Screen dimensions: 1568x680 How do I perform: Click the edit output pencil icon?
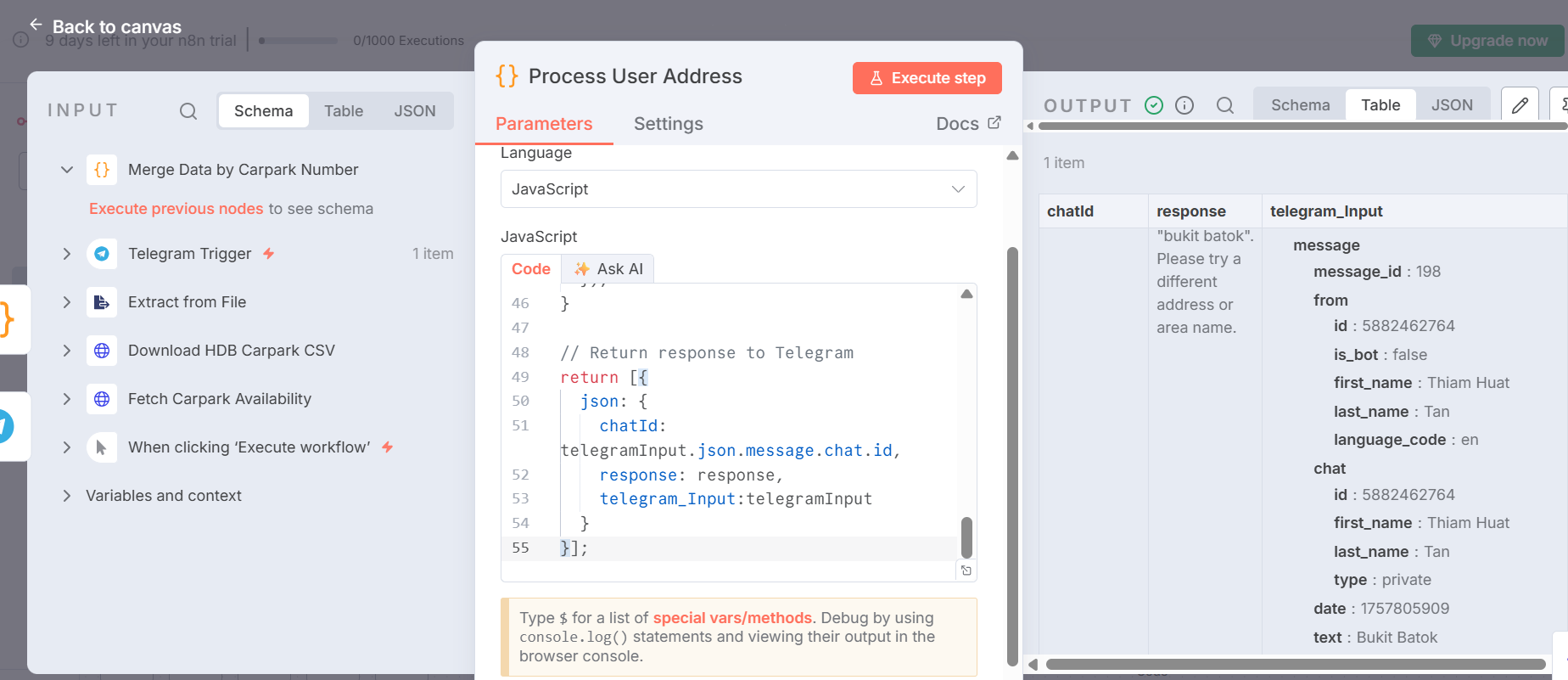(1520, 105)
